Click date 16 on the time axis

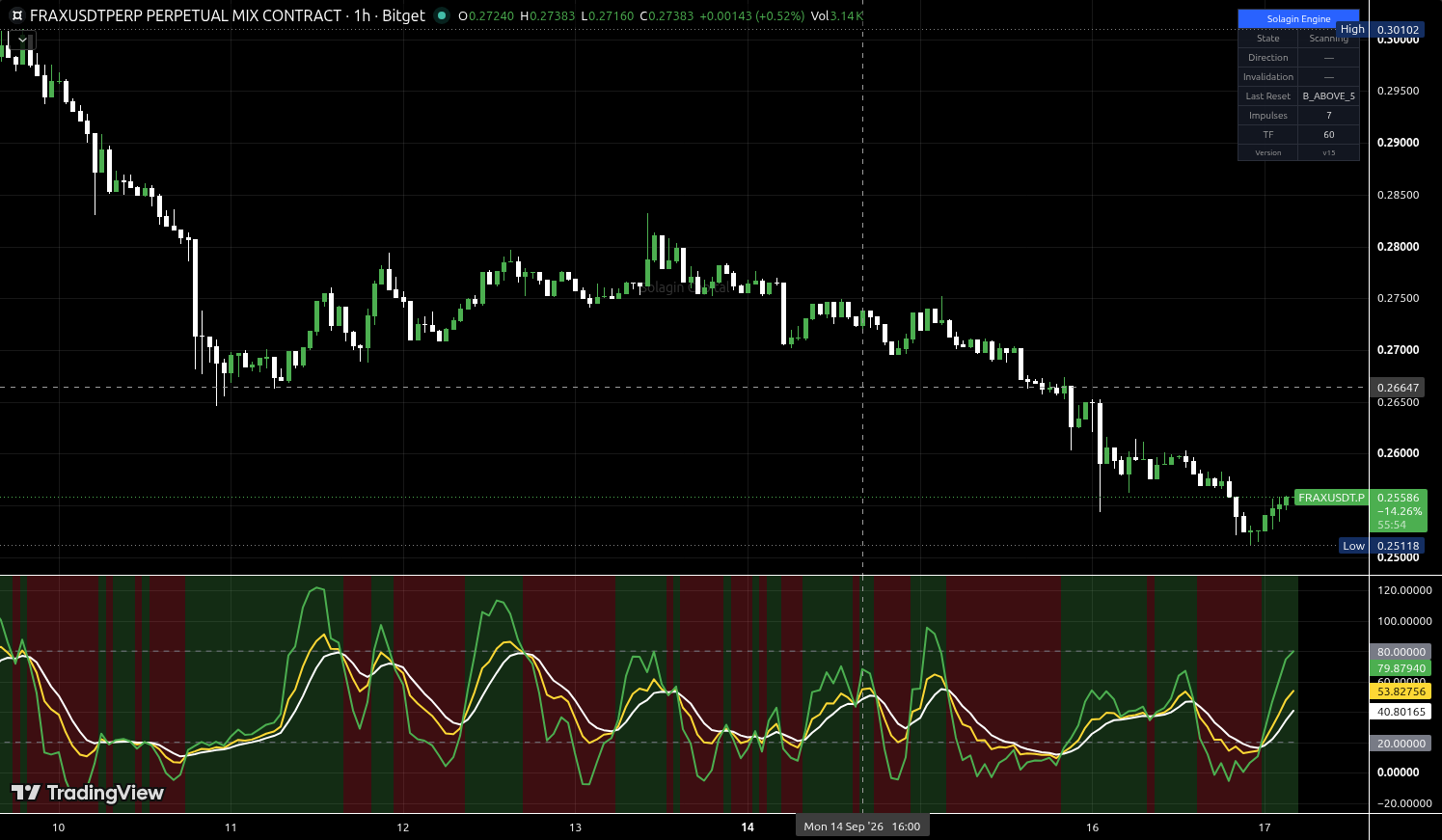pyautogui.click(x=1092, y=827)
